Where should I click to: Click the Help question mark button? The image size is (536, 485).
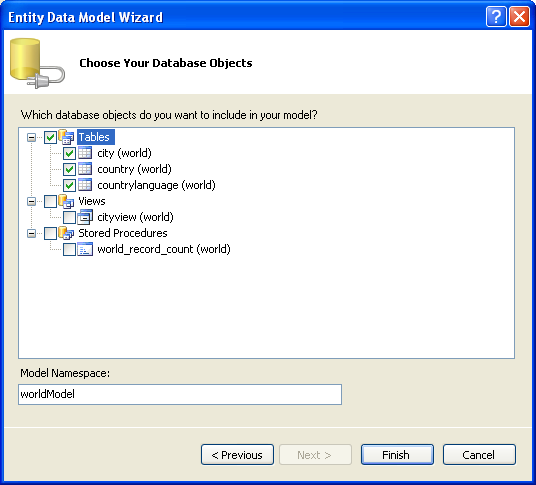[x=496, y=16]
